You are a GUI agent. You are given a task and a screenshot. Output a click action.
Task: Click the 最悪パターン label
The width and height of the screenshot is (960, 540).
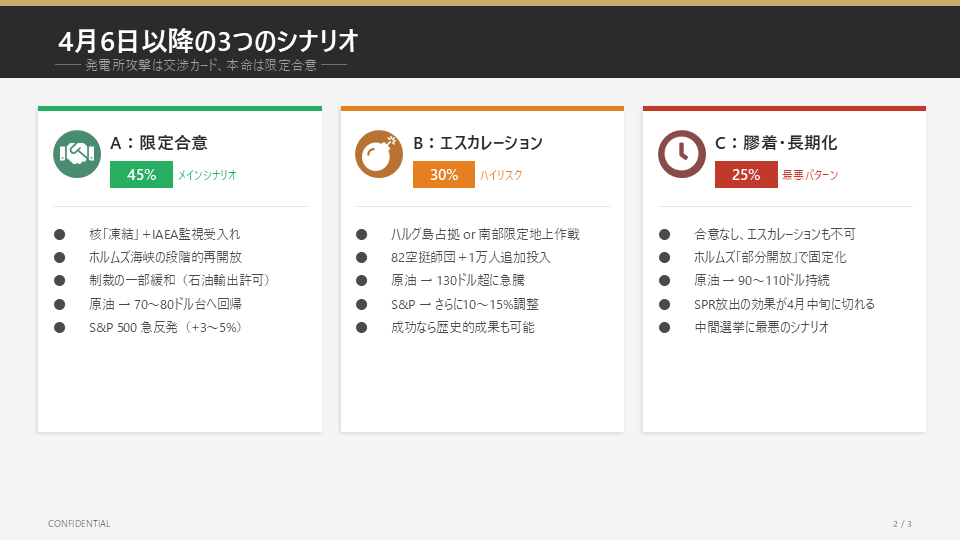(810, 175)
